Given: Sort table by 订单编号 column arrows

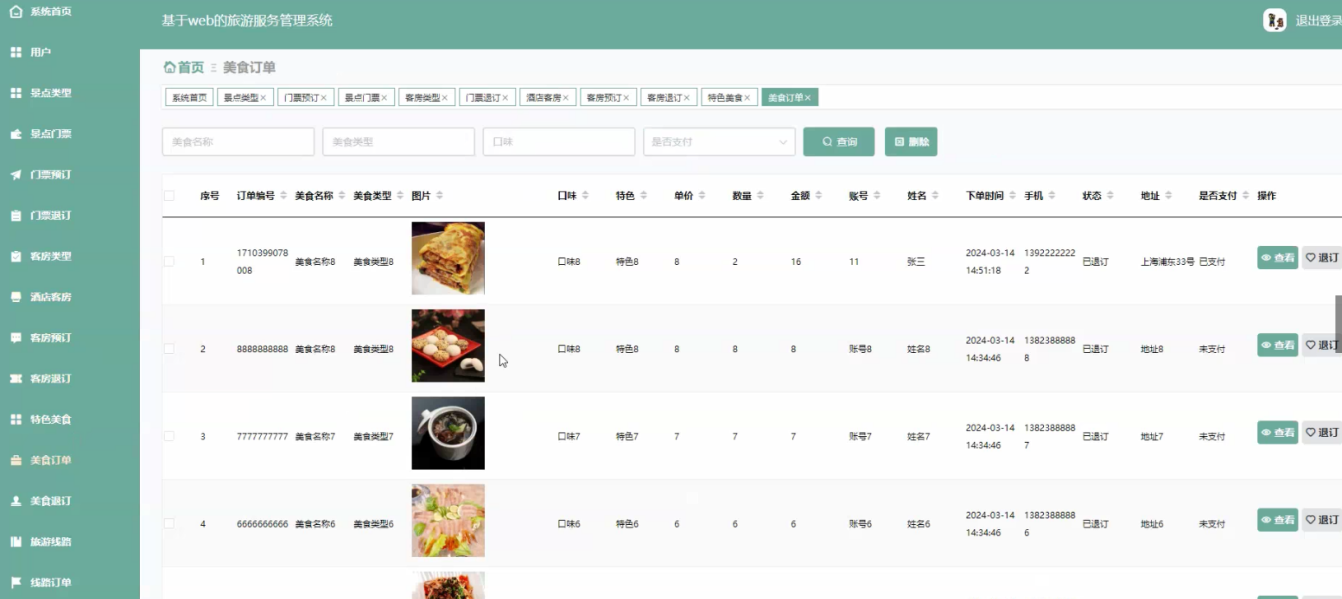Looking at the screenshot, I should coord(283,196).
